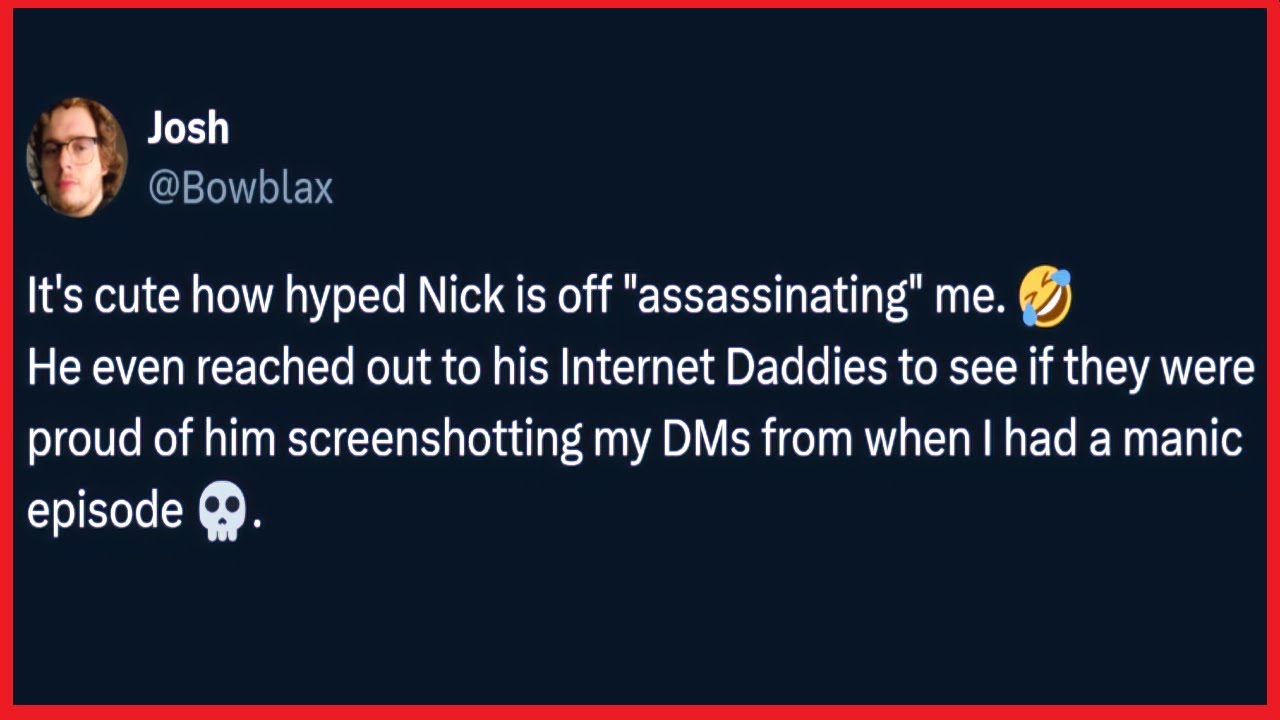The image size is (1280, 720).
Task: Click the word "episode" before the skull
Action: [104, 512]
